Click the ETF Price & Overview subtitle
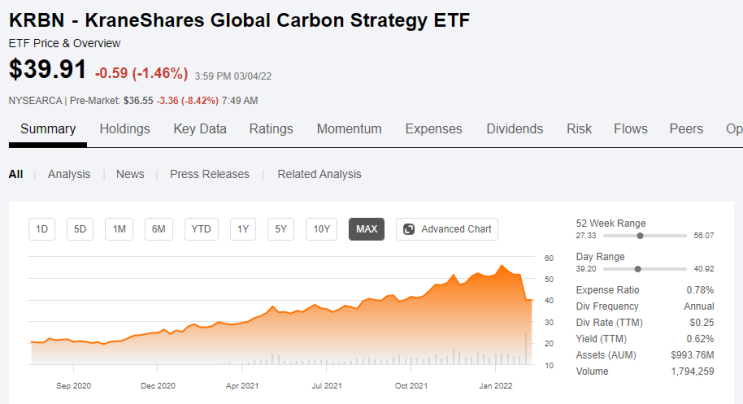The height and width of the screenshot is (404, 743). click(x=64, y=43)
